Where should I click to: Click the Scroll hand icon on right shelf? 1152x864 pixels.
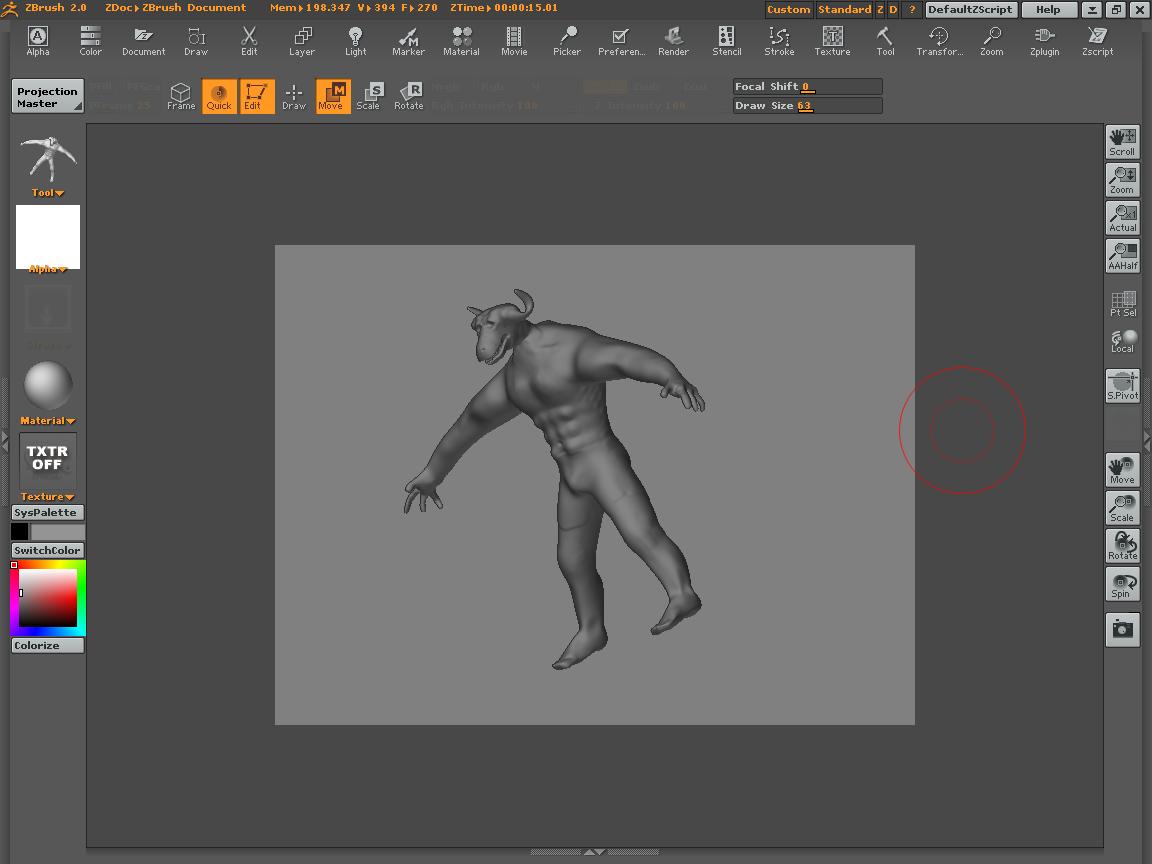click(x=1122, y=142)
